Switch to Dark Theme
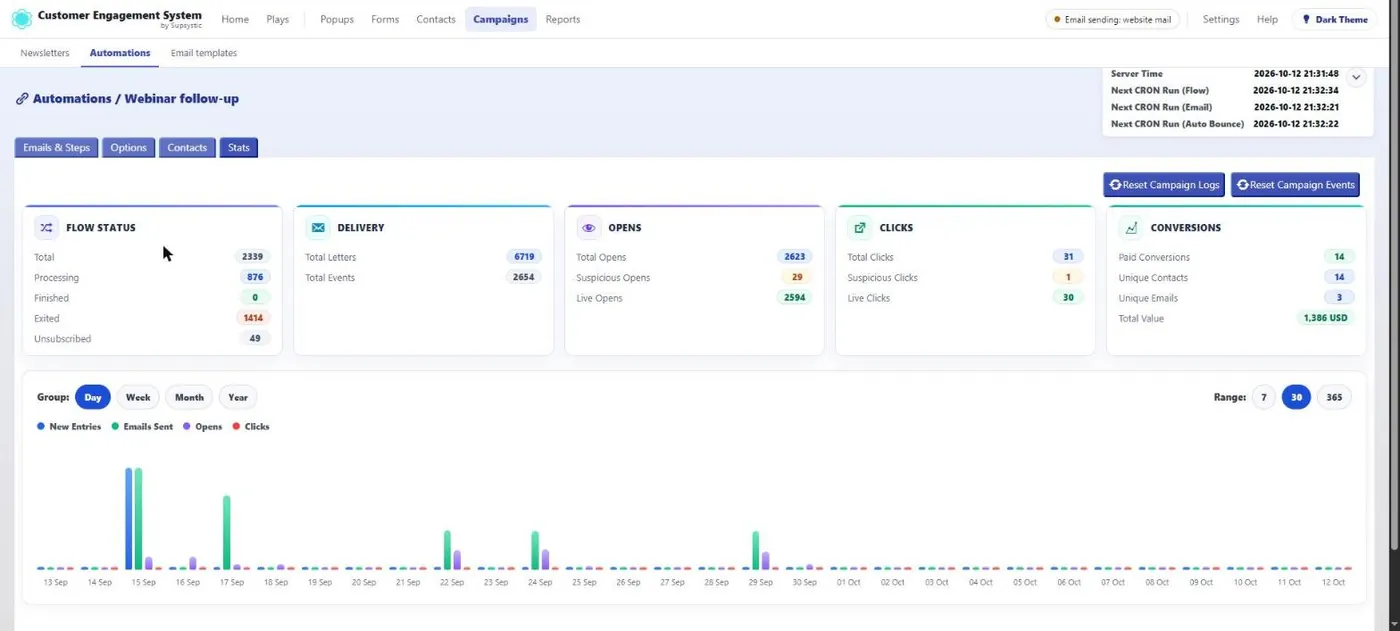This screenshot has height=631, width=1400. pos(1334,19)
